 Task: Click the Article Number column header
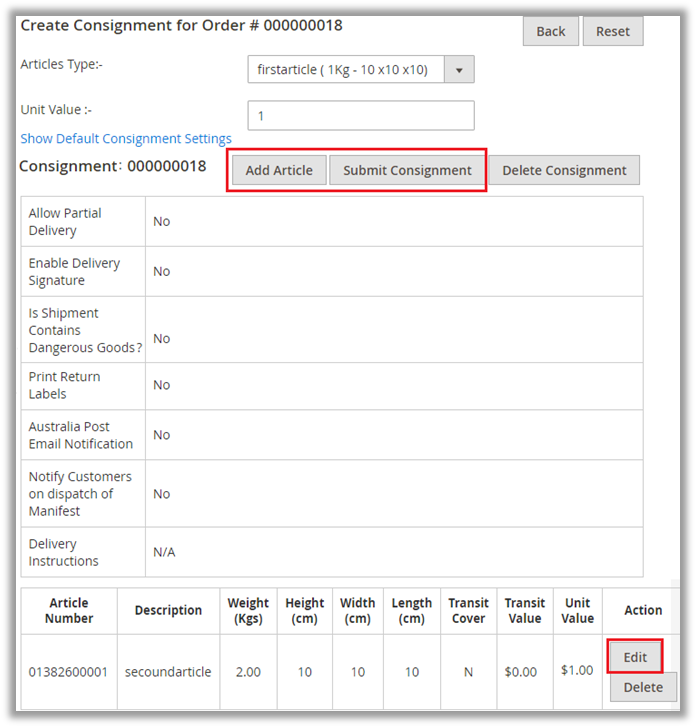tap(68, 610)
